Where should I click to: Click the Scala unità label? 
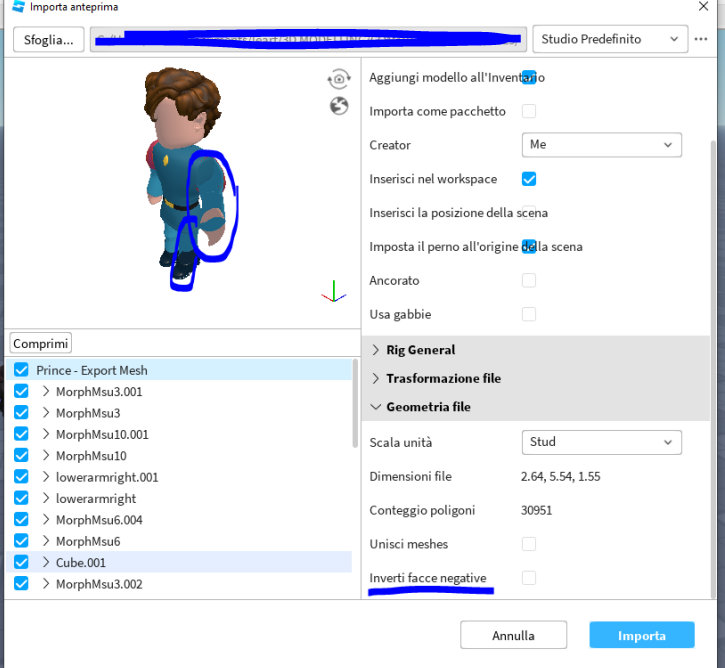click(x=400, y=443)
